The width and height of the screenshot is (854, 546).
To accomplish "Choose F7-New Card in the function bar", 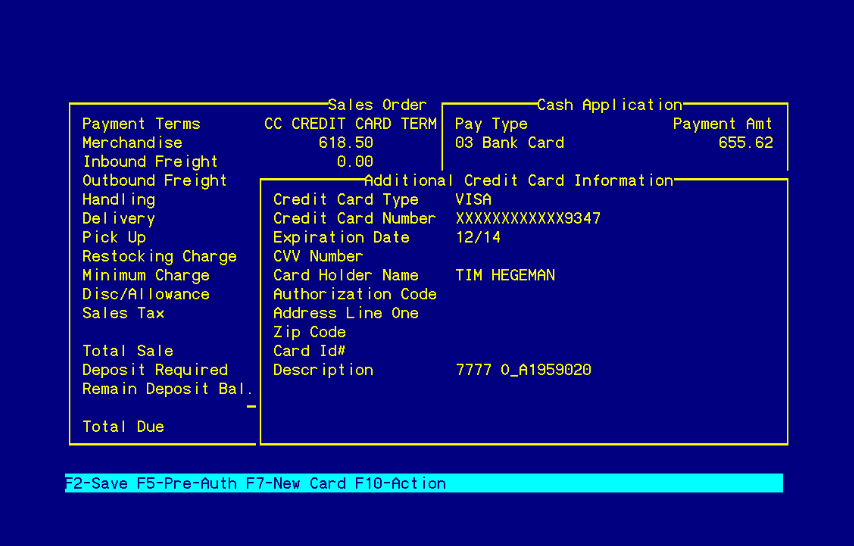I will (x=296, y=483).
